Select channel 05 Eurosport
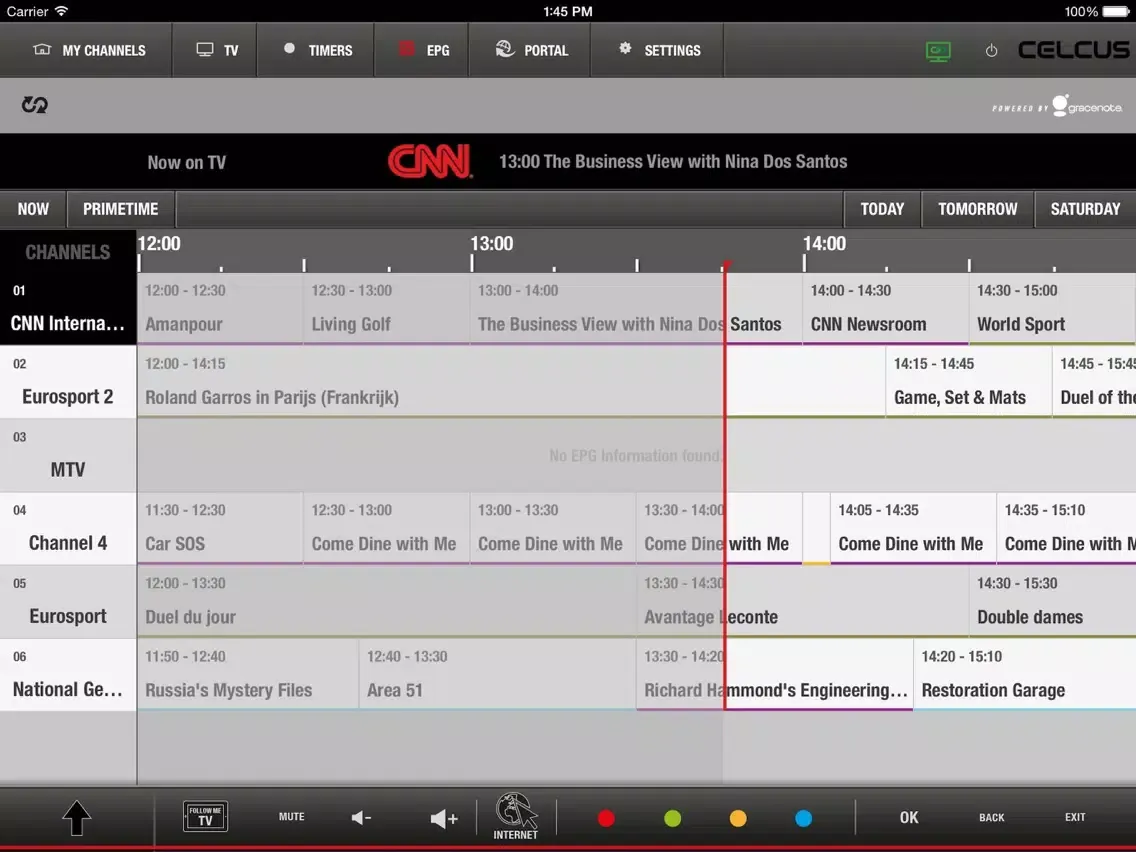This screenshot has width=1136, height=852. pyautogui.click(x=68, y=601)
